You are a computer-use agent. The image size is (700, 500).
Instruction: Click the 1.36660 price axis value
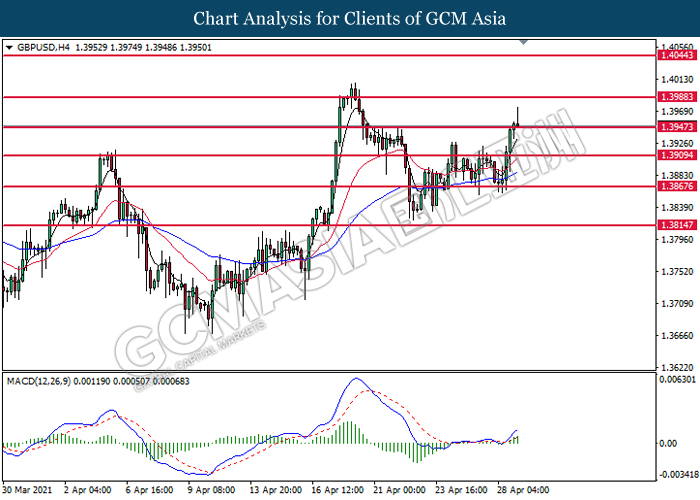[x=677, y=336]
